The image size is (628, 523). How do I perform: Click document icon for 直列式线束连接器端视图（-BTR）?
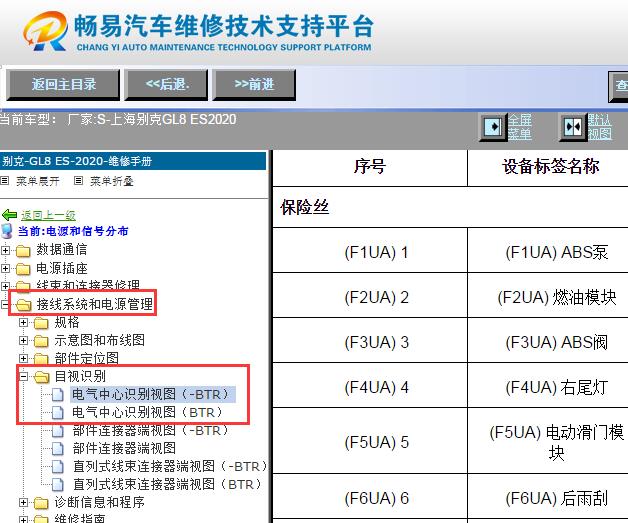click(x=58, y=467)
